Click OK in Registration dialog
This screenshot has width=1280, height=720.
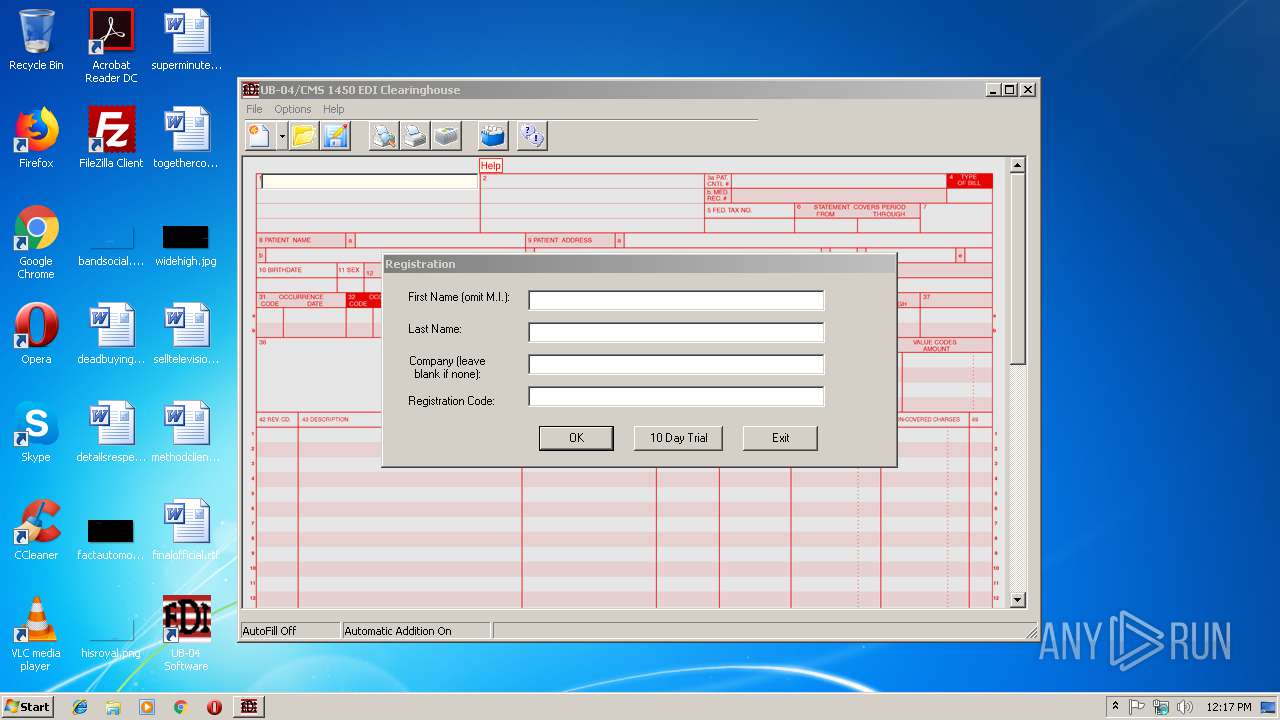coord(576,438)
